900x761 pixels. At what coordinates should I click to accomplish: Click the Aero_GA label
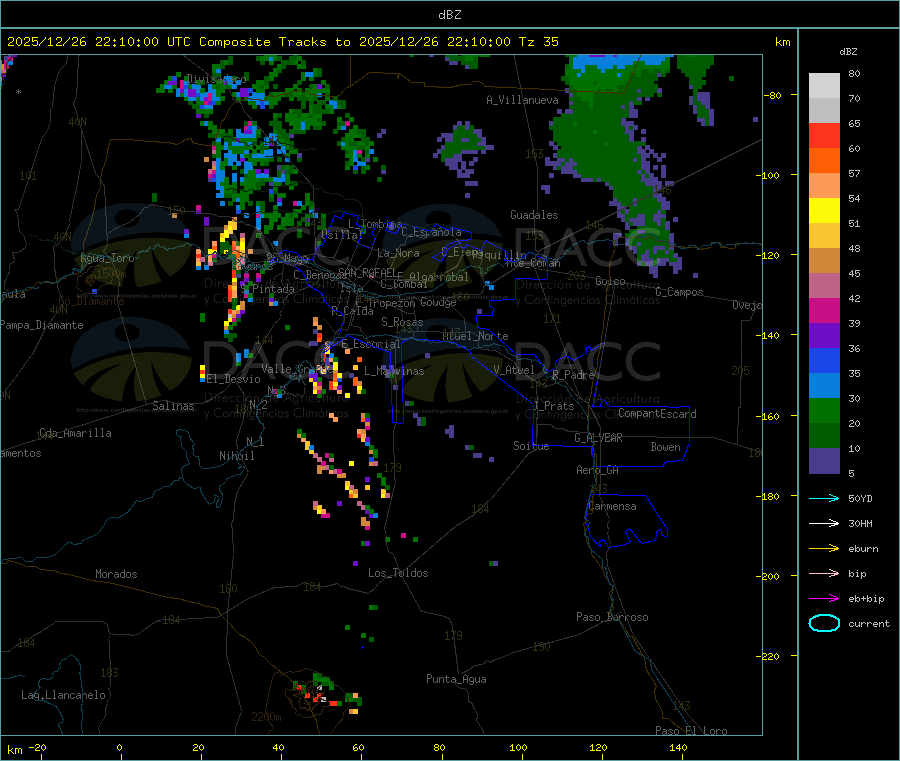tap(598, 470)
